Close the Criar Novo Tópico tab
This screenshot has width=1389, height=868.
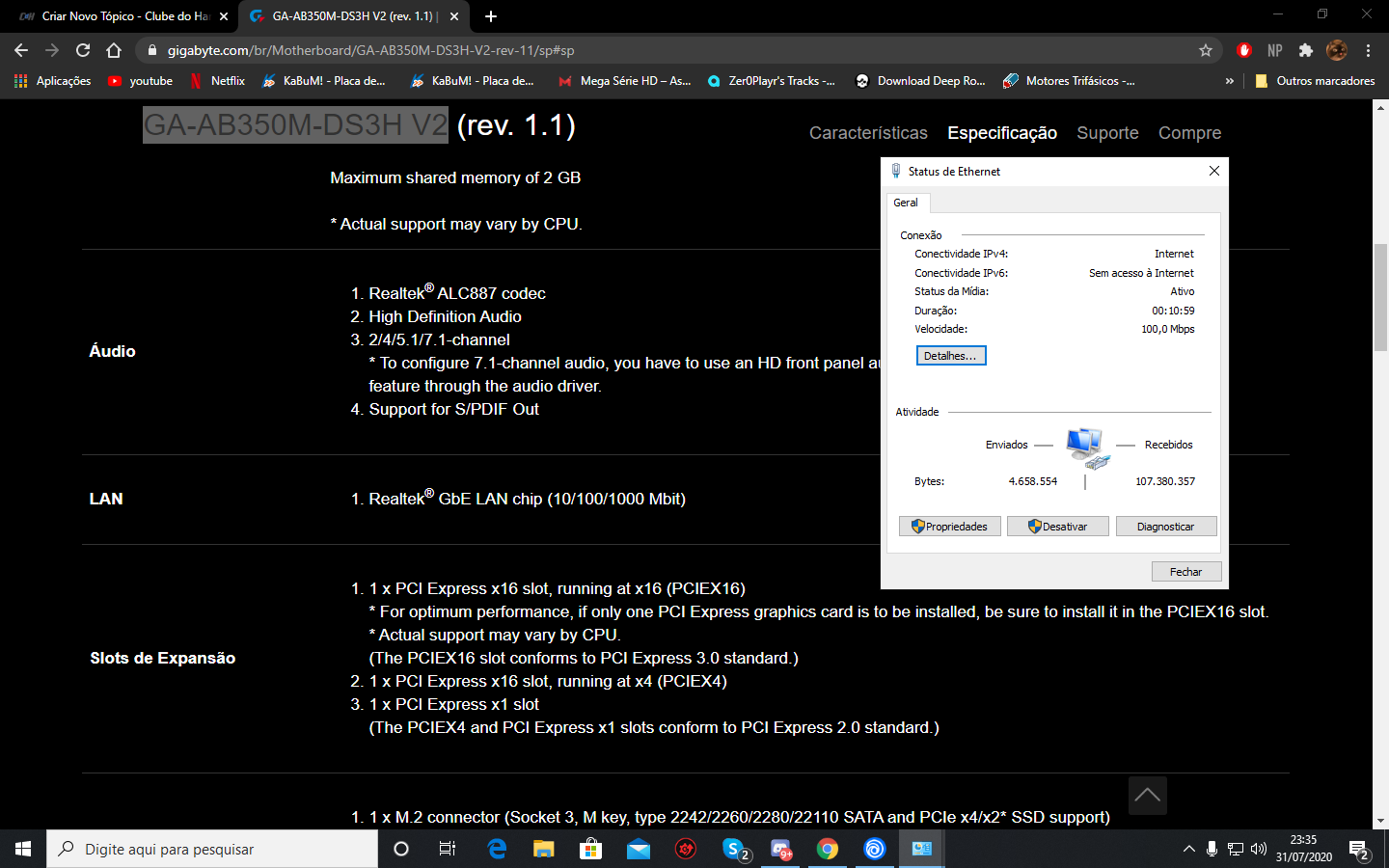click(x=224, y=16)
